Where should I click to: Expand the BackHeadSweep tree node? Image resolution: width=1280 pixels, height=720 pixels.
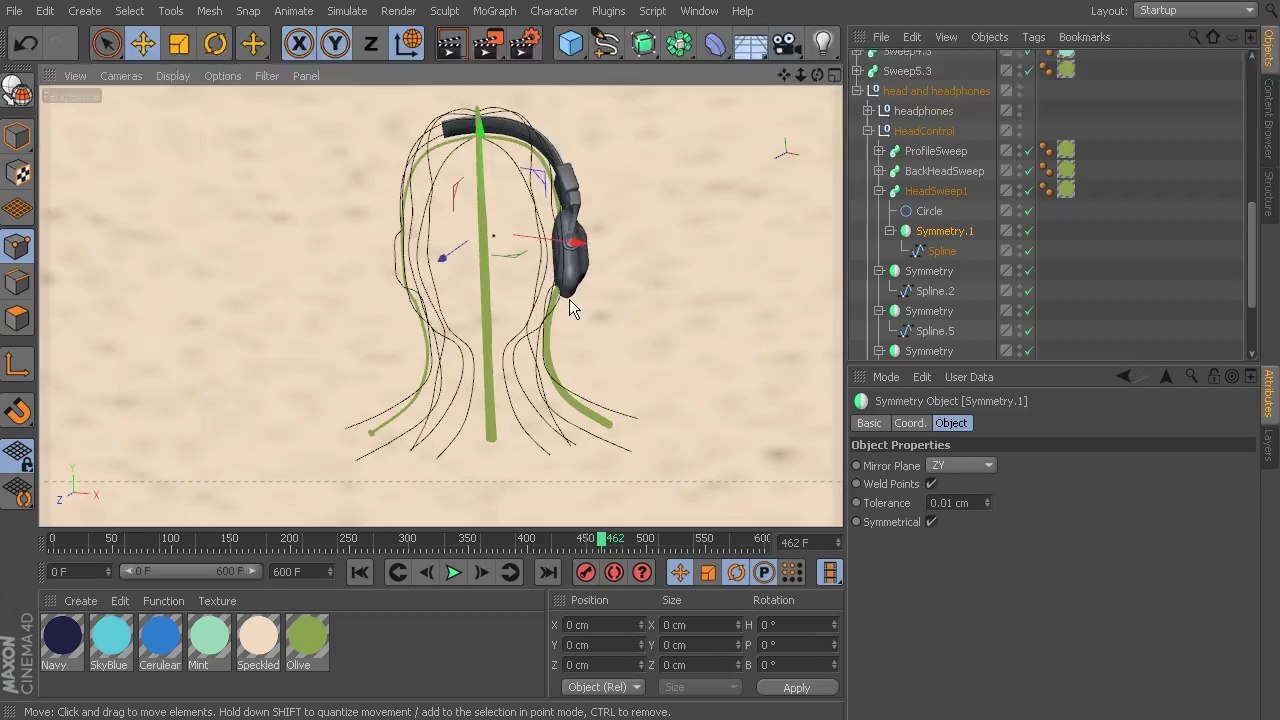(x=879, y=171)
